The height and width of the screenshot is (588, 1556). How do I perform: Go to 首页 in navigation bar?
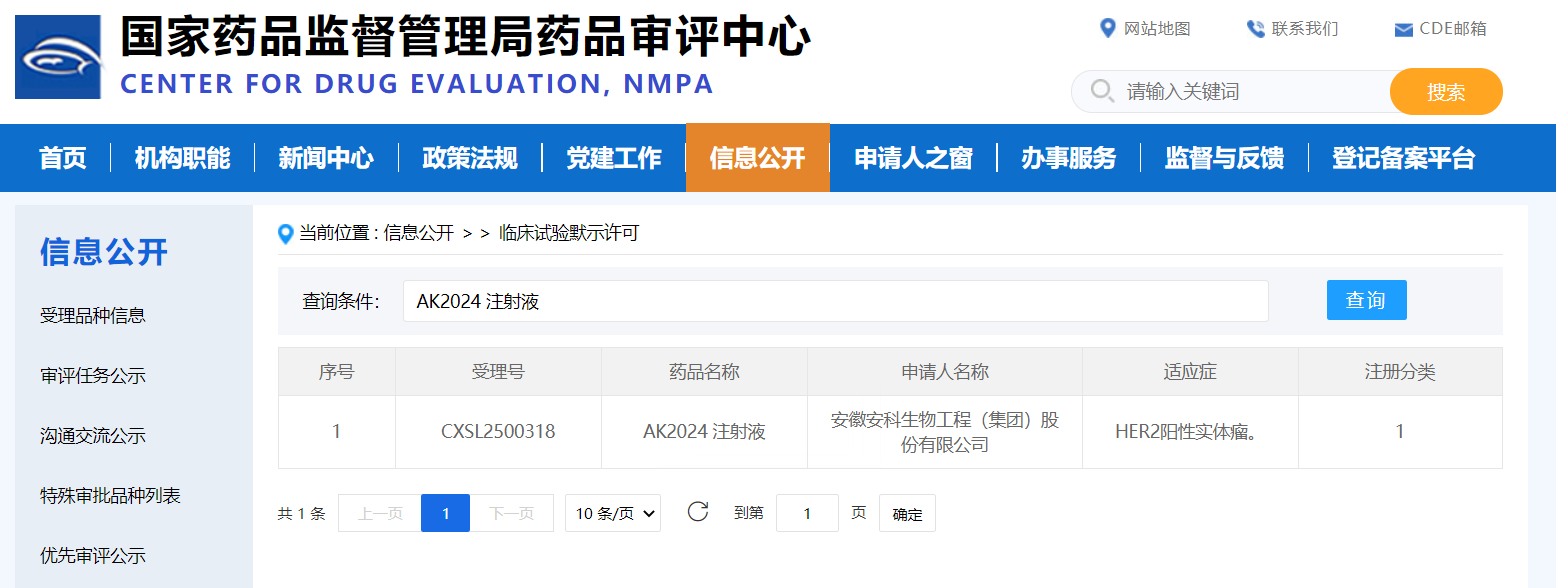(x=63, y=158)
